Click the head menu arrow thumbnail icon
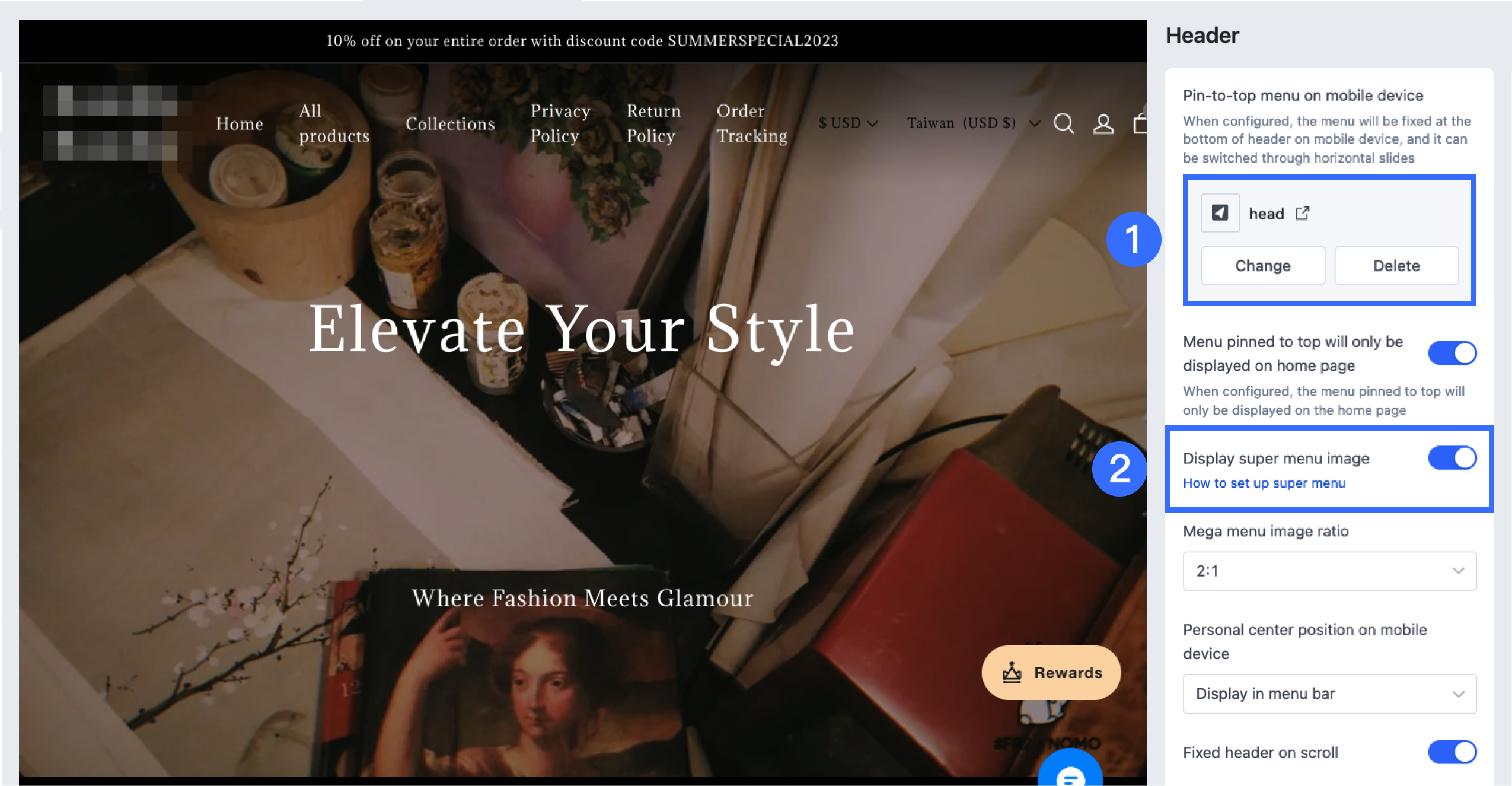 point(1220,213)
